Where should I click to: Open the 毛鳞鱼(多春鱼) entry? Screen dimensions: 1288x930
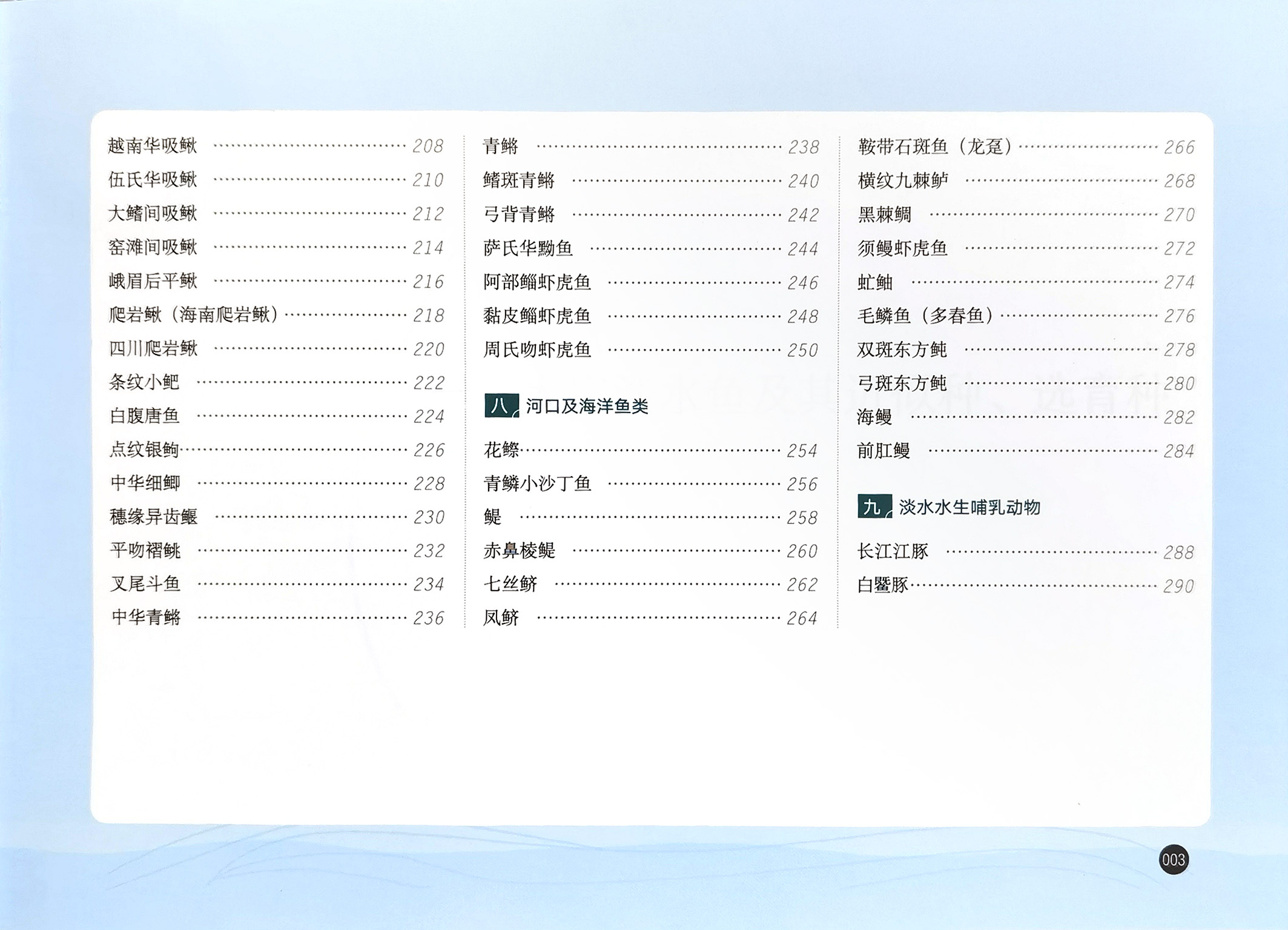926,316
